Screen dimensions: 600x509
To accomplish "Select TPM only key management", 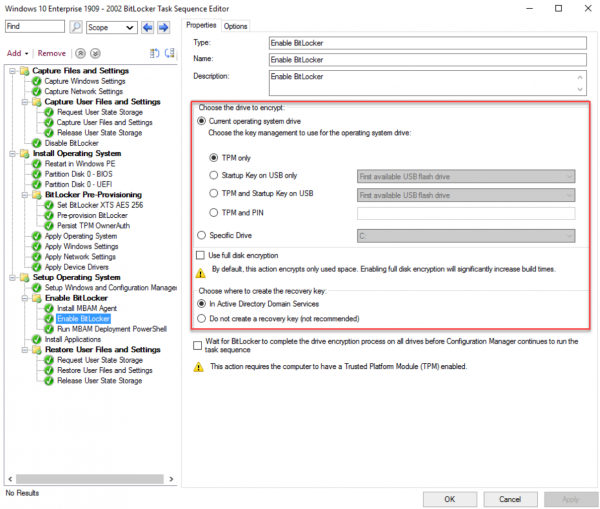I will pos(214,158).
